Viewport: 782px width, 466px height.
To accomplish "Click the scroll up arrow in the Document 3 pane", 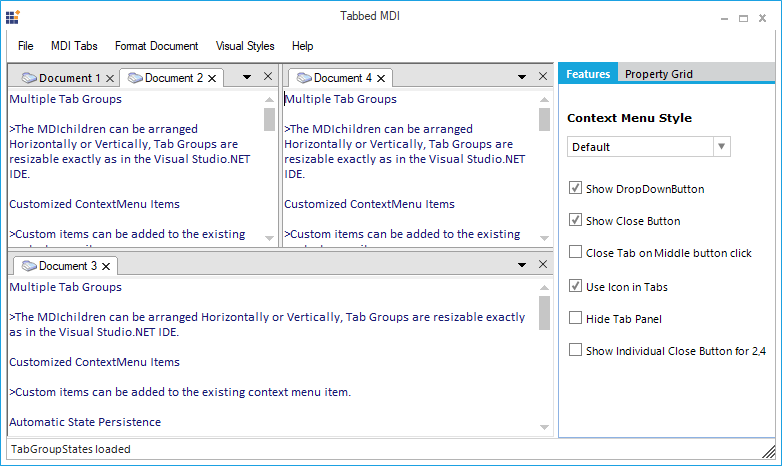I will point(544,287).
